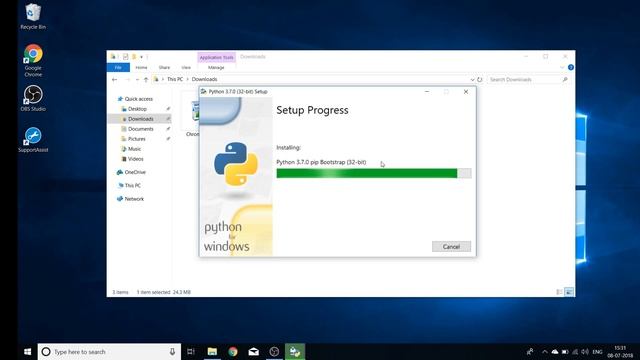Image resolution: width=640 pixels, height=360 pixels.
Task: Open File Explorer help icon
Action: pos(571,67)
